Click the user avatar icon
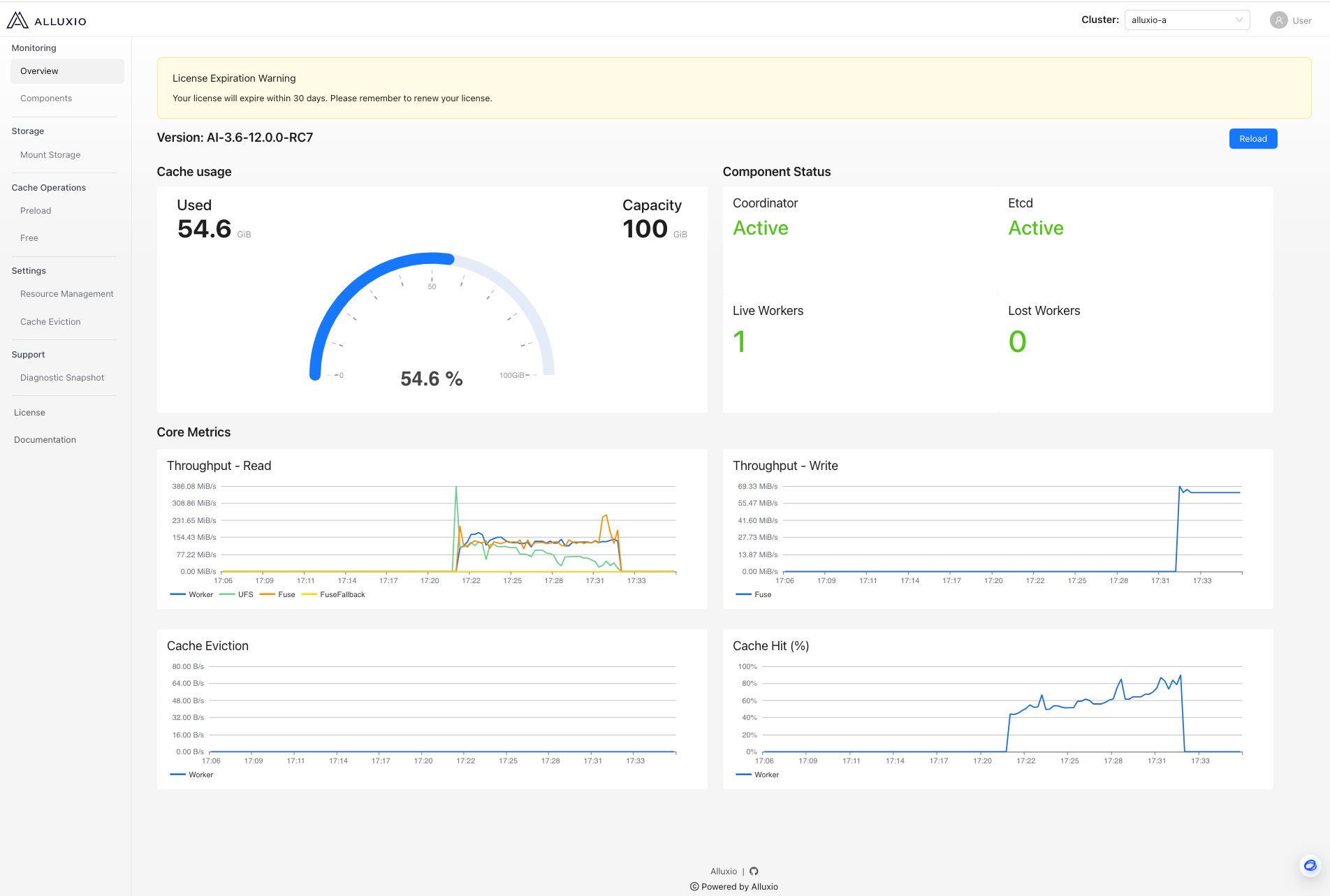Viewport: 1330px width, 896px height. (x=1278, y=20)
